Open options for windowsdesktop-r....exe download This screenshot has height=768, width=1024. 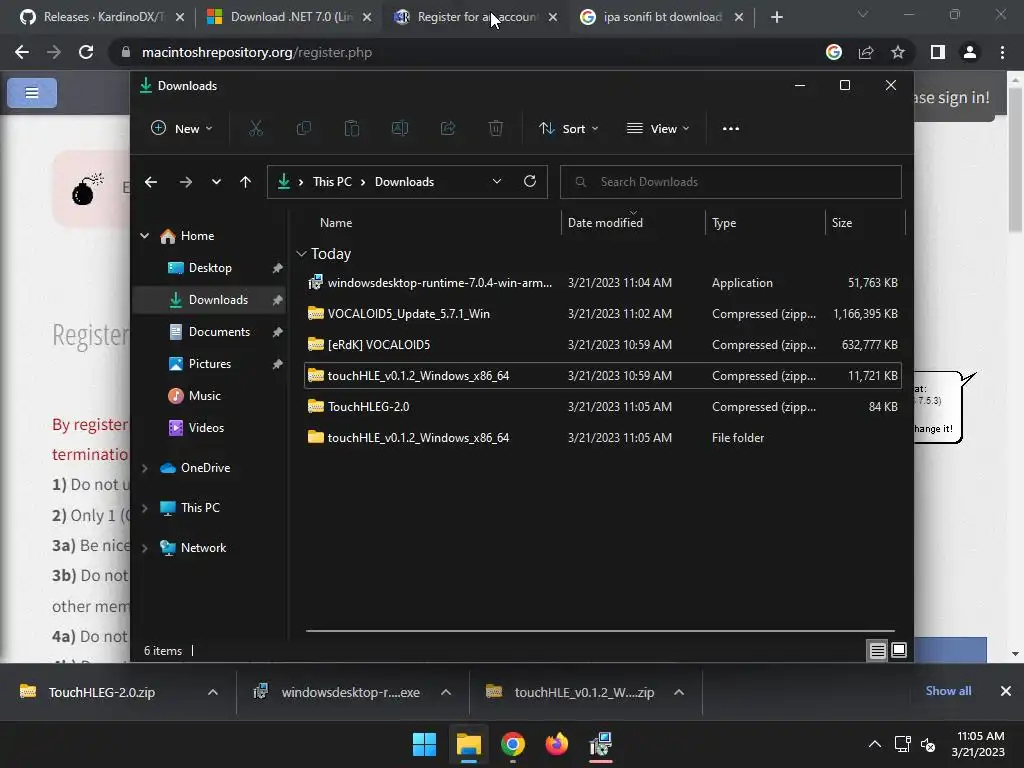coord(446,692)
